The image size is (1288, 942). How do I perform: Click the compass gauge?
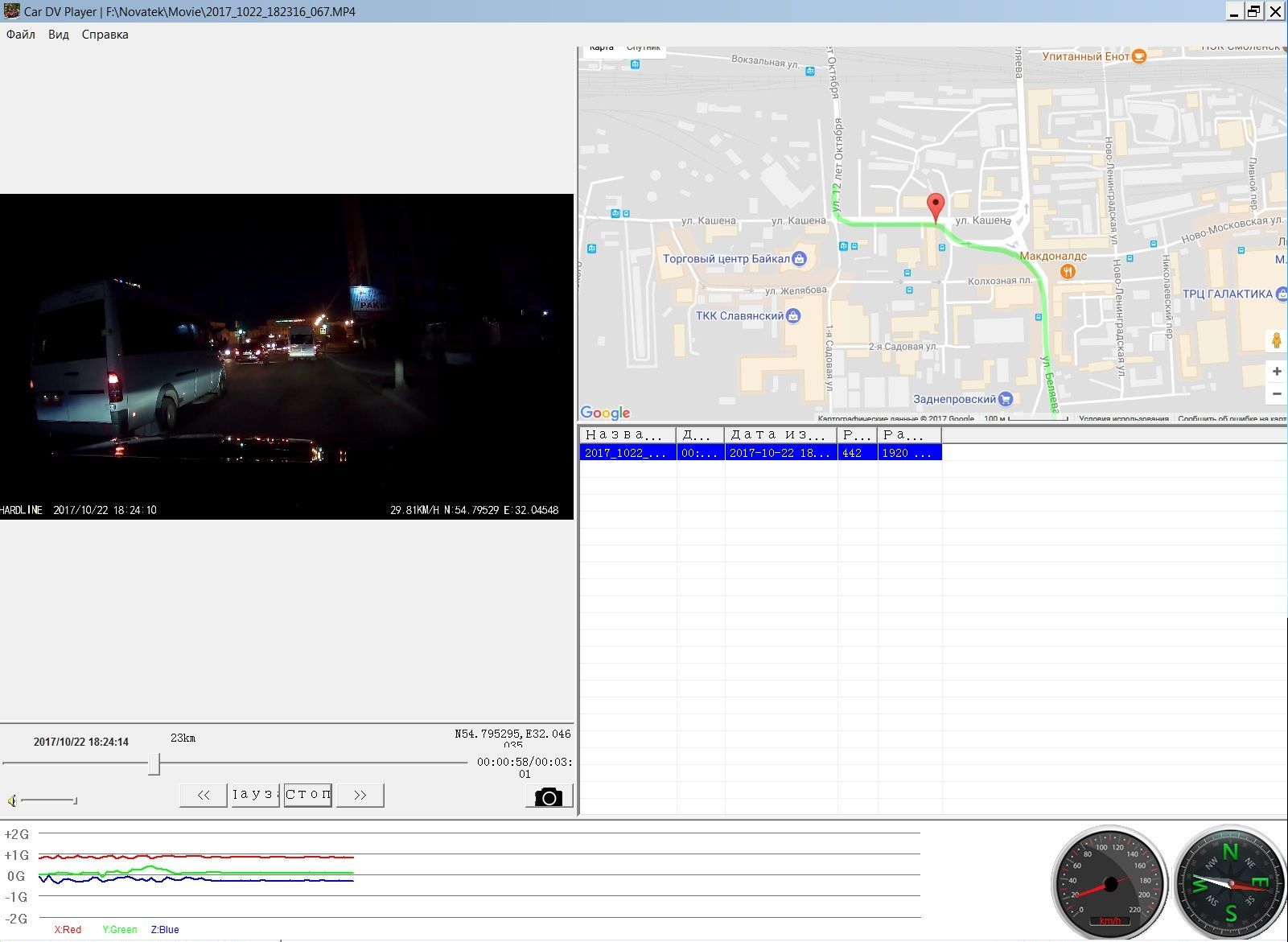tap(1230, 882)
